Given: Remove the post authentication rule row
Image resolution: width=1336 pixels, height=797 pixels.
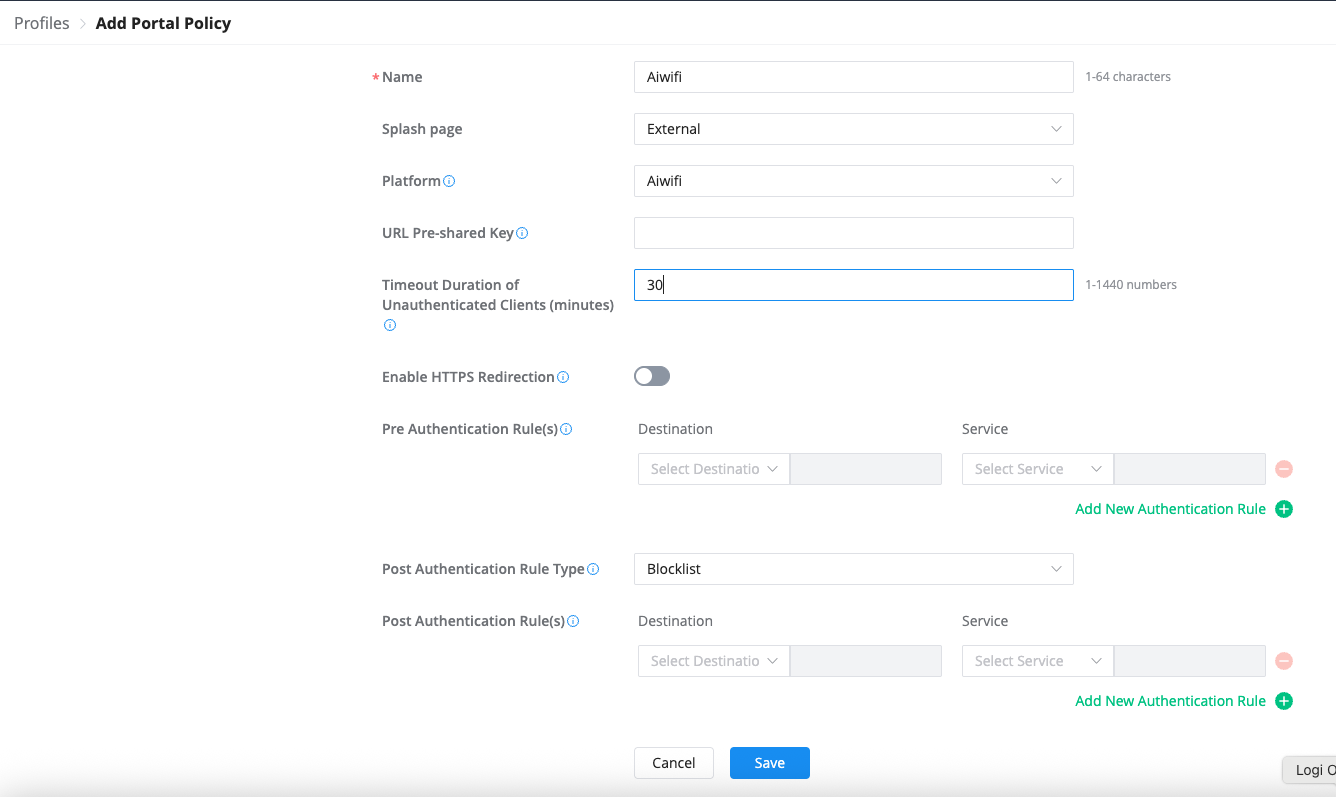Looking at the screenshot, I should point(1284,661).
